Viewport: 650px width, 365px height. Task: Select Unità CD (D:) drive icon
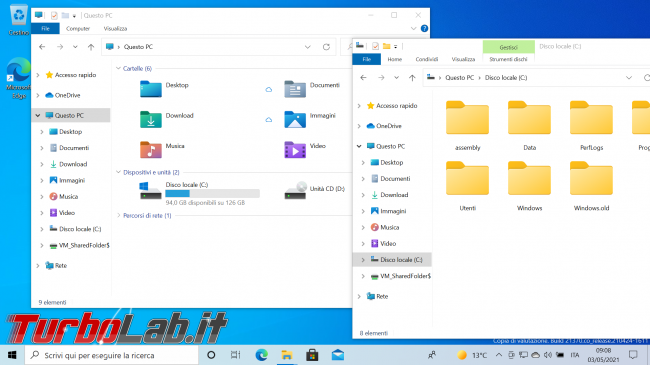pyautogui.click(x=295, y=190)
